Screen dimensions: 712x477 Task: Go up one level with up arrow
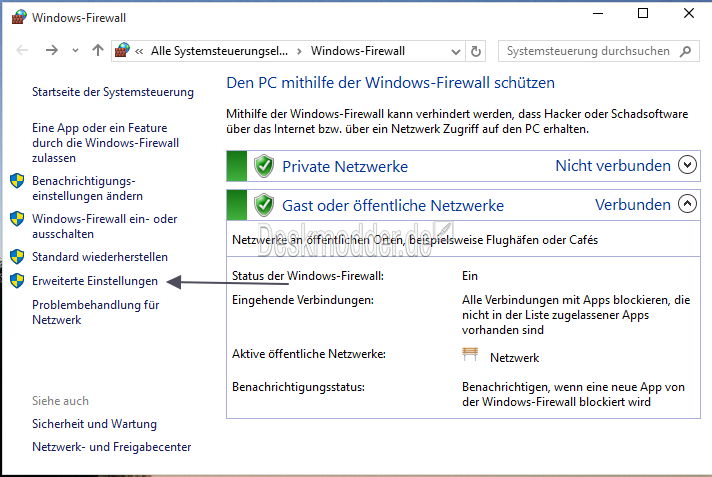[98, 50]
